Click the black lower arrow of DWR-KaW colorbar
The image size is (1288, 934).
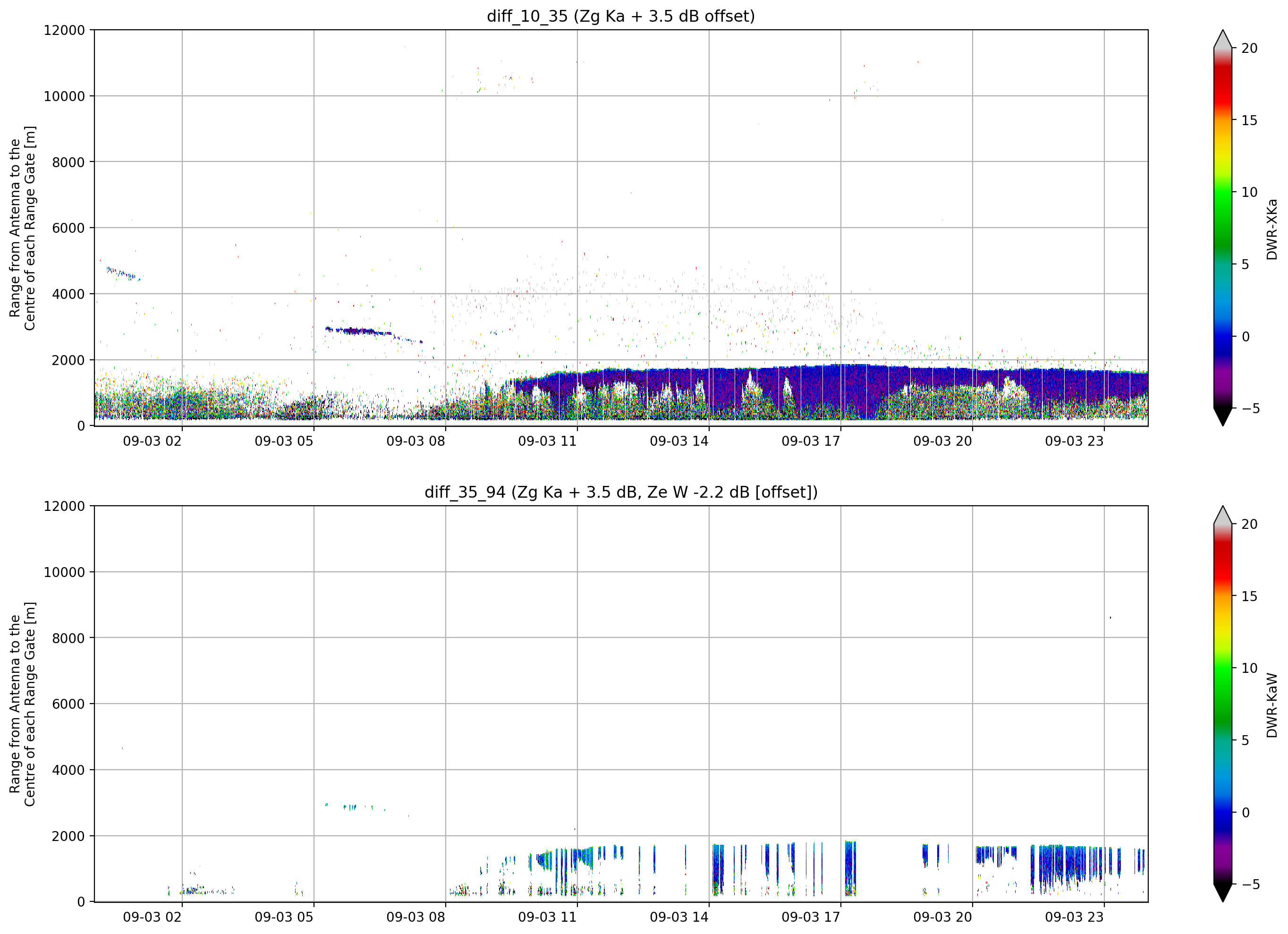(1223, 892)
